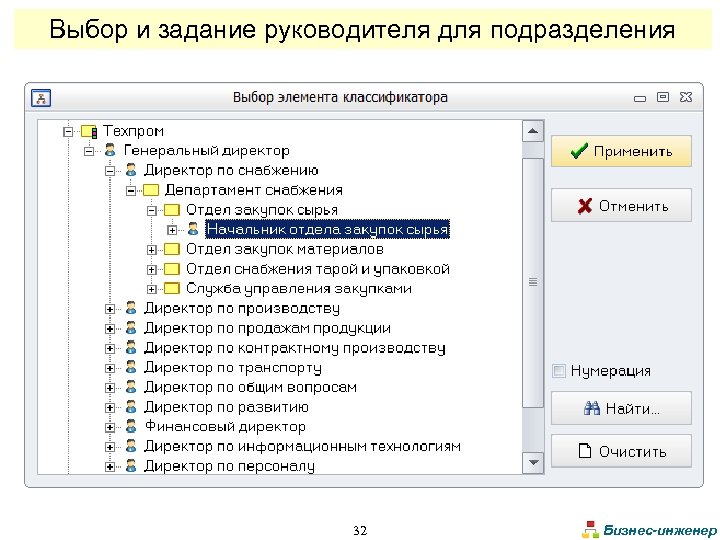Select the Отдел закупок сырья row
Image resolution: width=720 pixels, height=540 pixels.
(262, 210)
